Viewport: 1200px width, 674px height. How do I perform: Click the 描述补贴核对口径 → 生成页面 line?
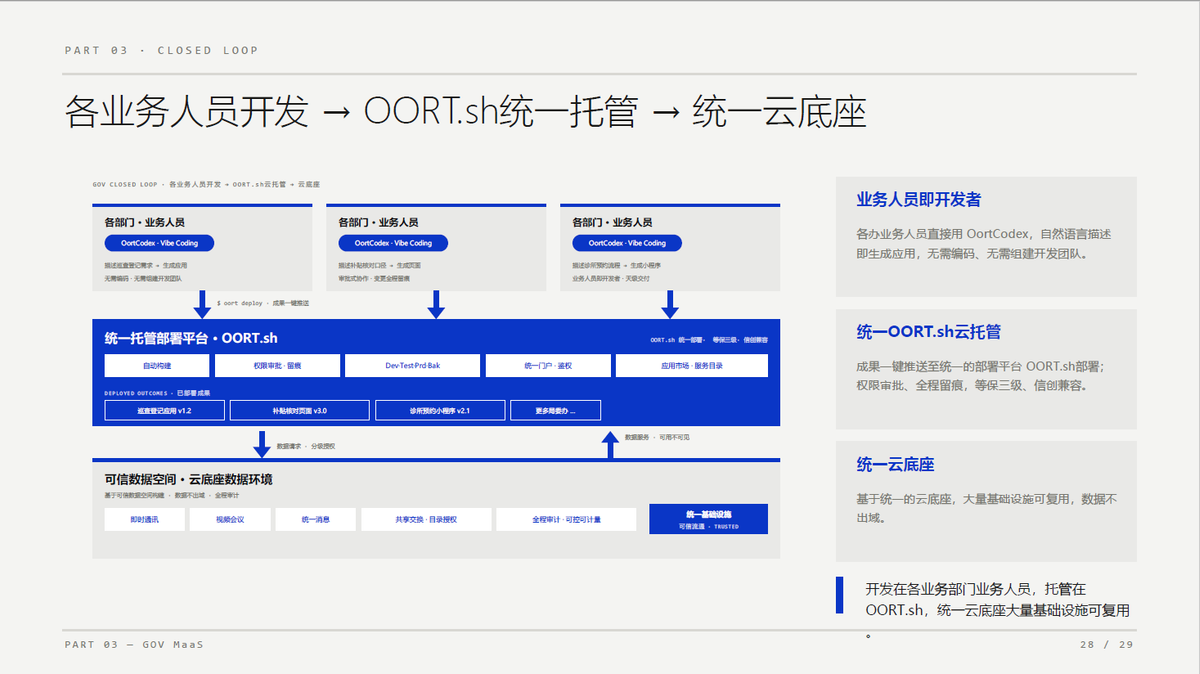pos(380,265)
